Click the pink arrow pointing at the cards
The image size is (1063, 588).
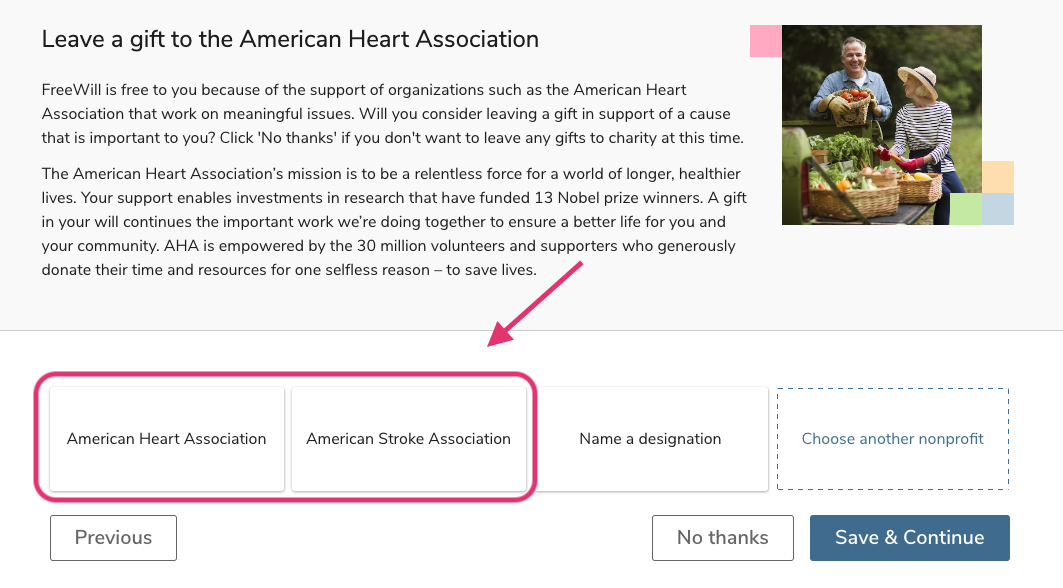535,305
